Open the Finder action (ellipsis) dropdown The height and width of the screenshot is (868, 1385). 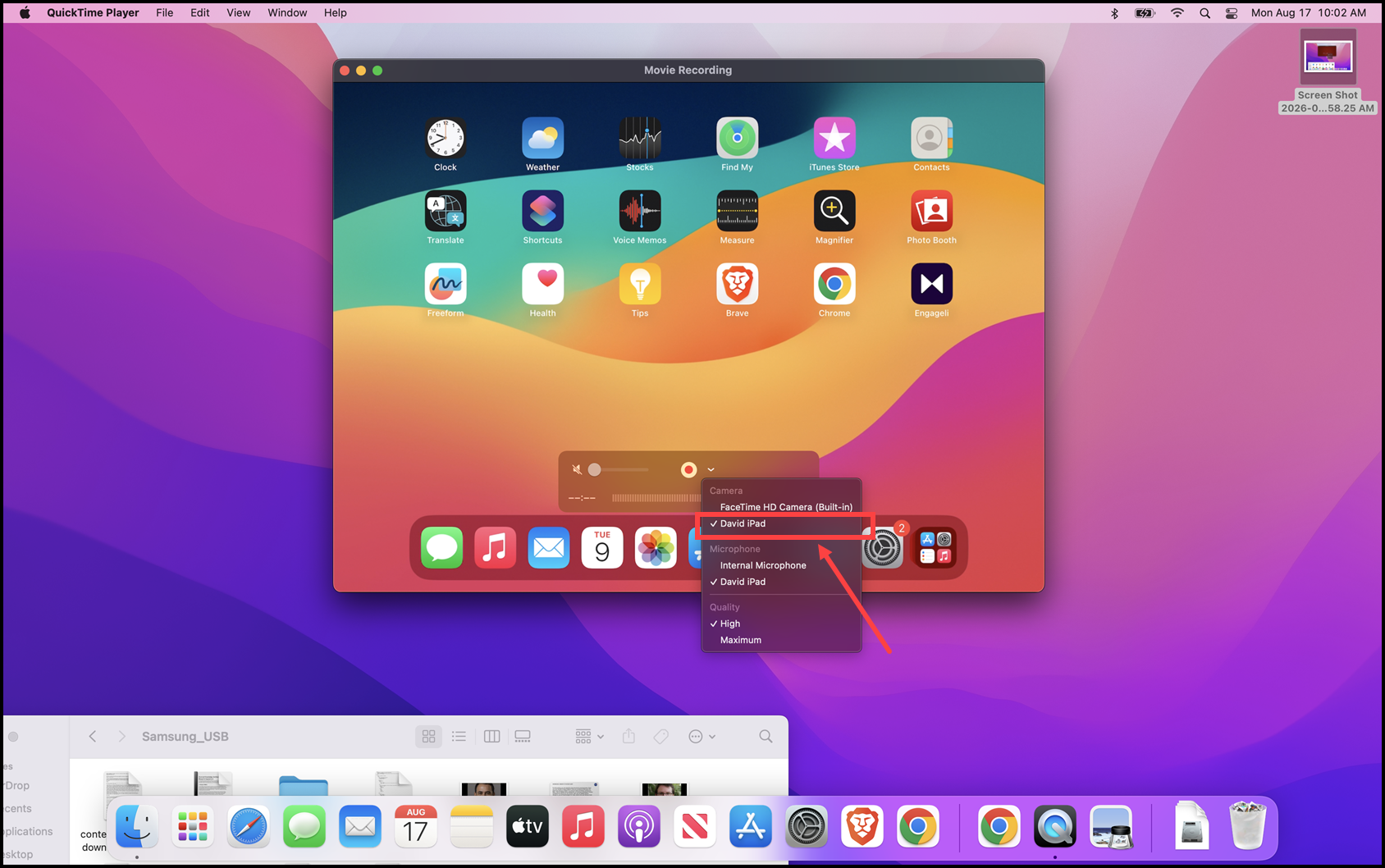[702, 737]
